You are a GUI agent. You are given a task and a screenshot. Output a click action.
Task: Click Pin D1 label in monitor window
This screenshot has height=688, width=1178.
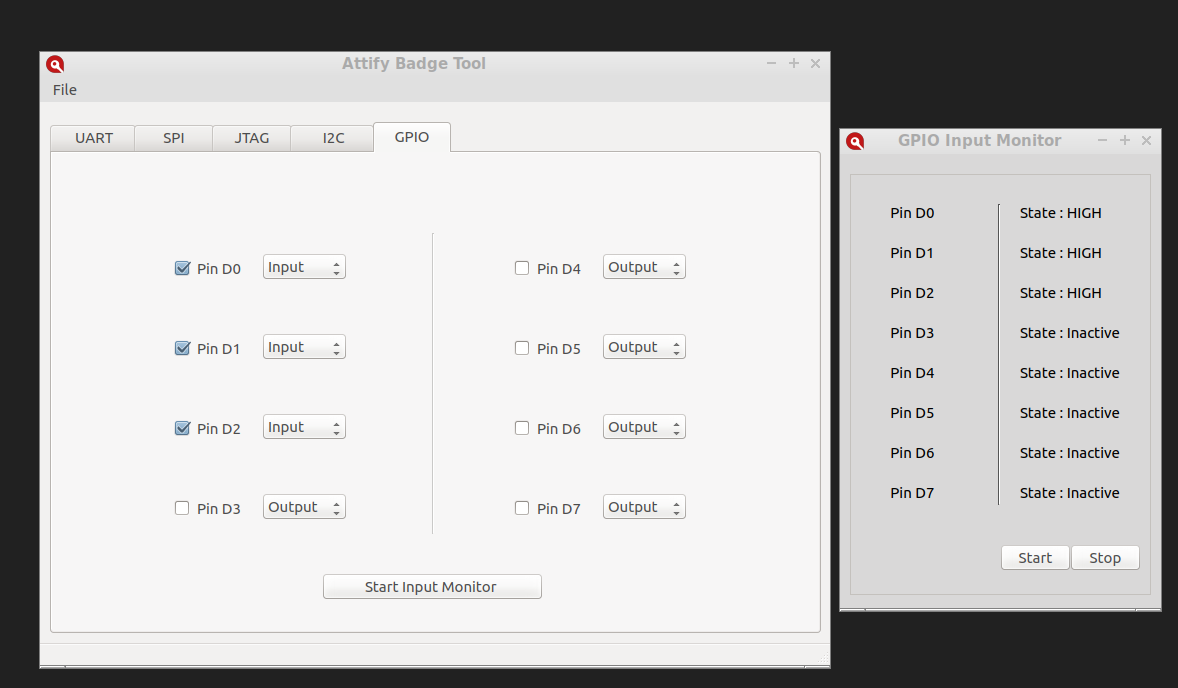coord(911,253)
